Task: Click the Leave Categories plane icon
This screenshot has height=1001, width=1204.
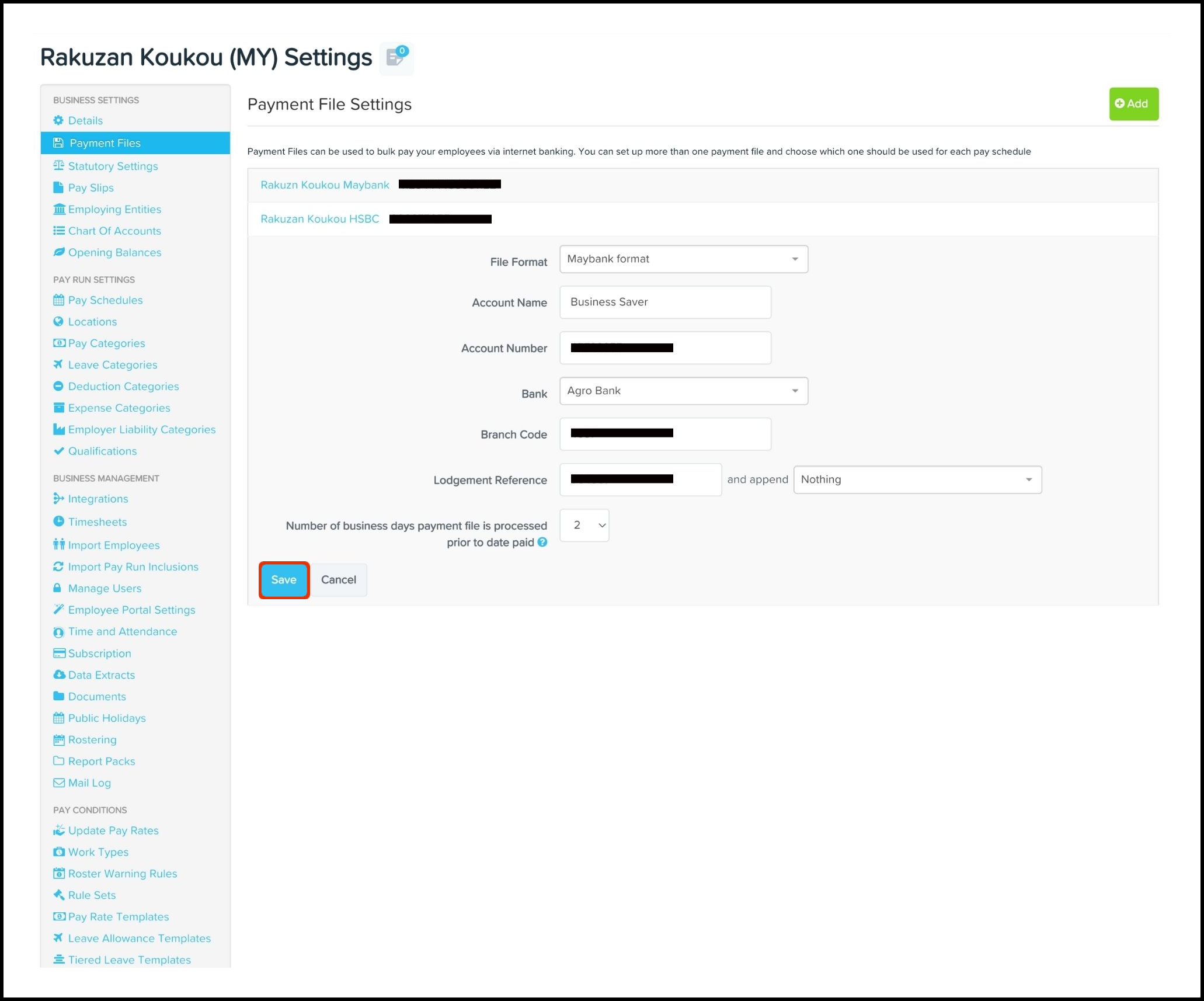Action: coord(58,364)
